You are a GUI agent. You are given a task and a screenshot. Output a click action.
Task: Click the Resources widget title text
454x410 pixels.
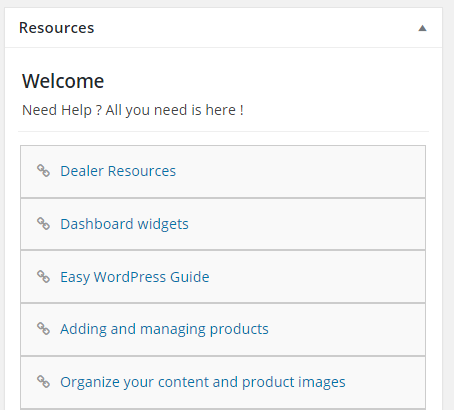[57, 28]
